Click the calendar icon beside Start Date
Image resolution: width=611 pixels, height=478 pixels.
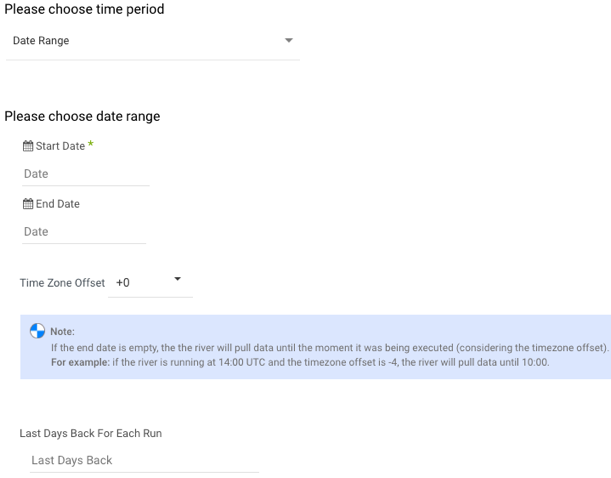tap(28, 146)
